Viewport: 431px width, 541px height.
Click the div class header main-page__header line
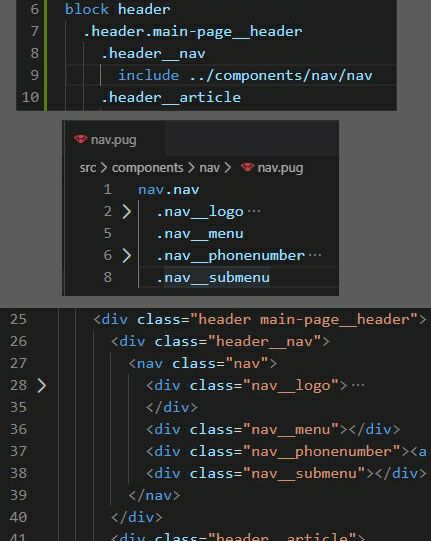[x=260, y=319]
